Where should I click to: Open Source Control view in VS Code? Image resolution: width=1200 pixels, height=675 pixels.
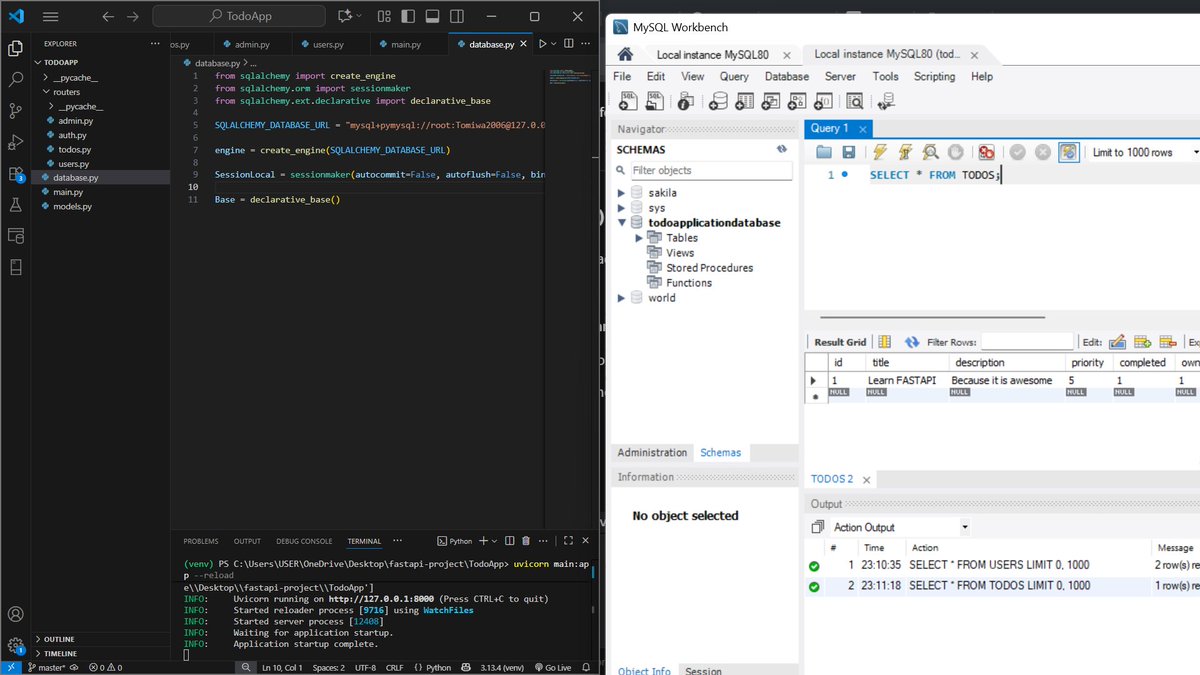(15, 110)
